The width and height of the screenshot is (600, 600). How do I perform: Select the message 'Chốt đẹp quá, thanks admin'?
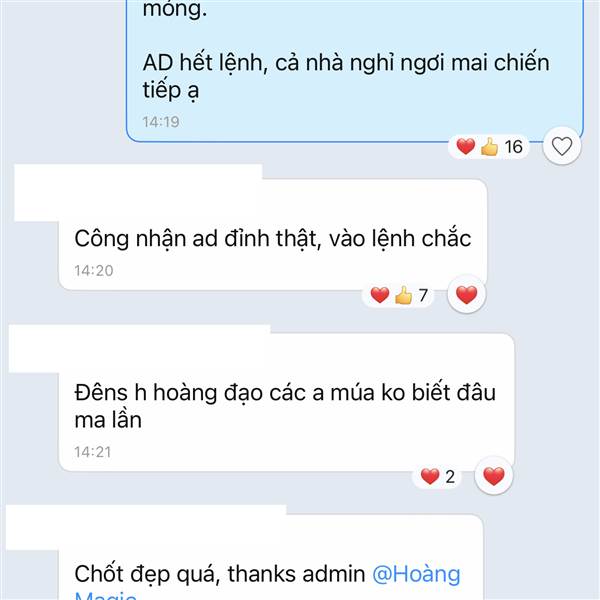click(219, 574)
